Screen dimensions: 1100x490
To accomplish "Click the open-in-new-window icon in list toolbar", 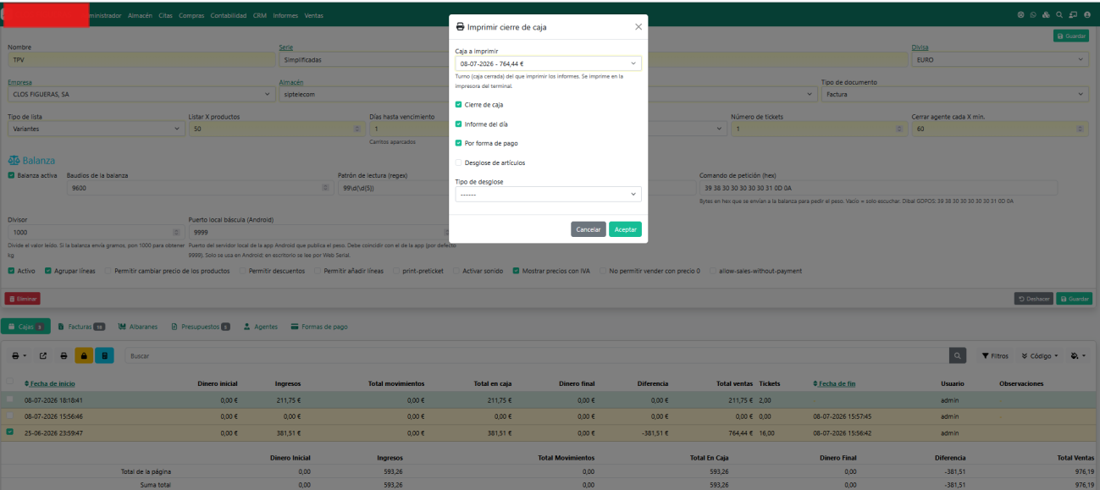I will pos(43,356).
